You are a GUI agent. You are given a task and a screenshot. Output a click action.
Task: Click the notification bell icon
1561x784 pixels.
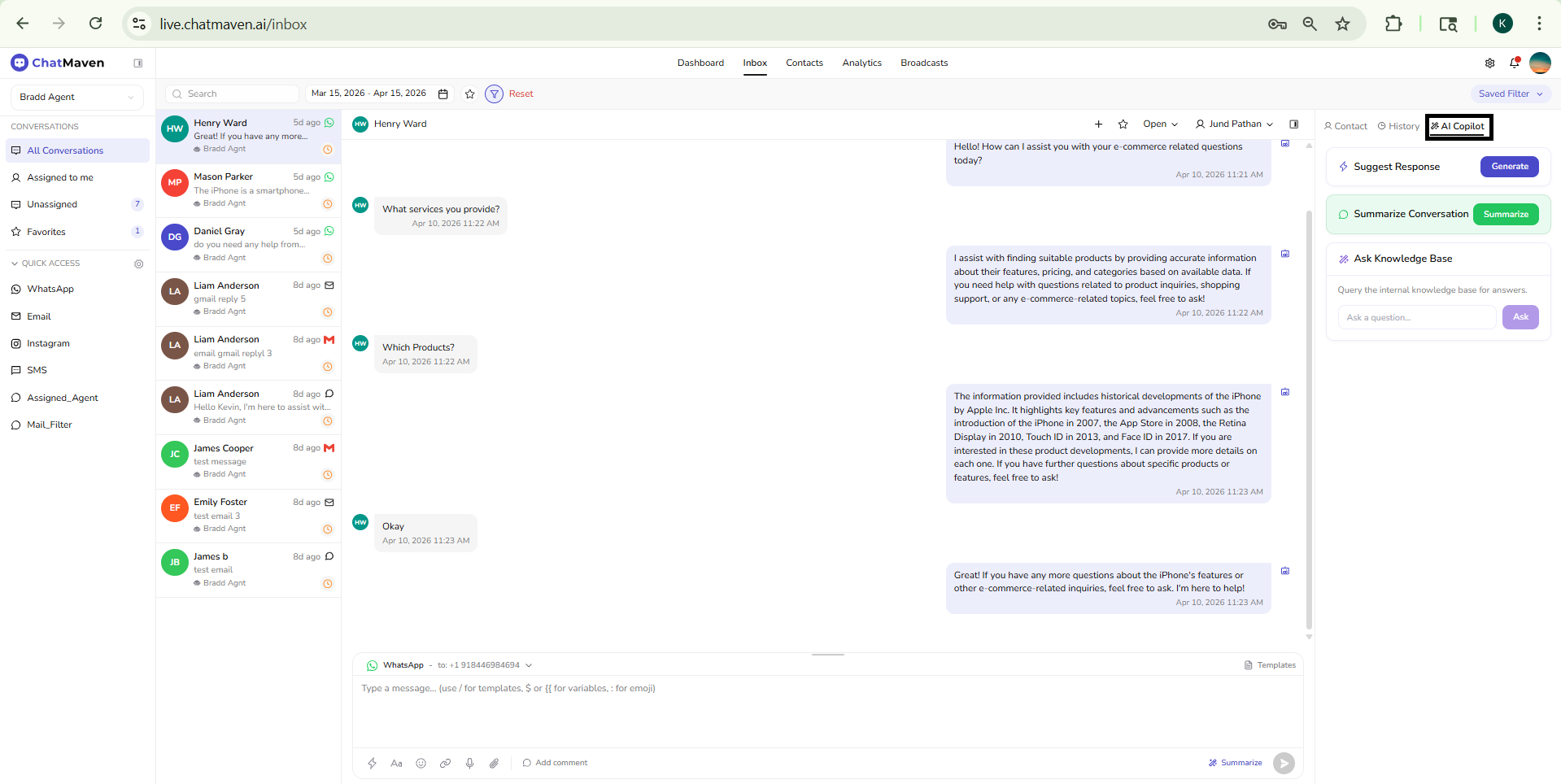pyautogui.click(x=1514, y=63)
